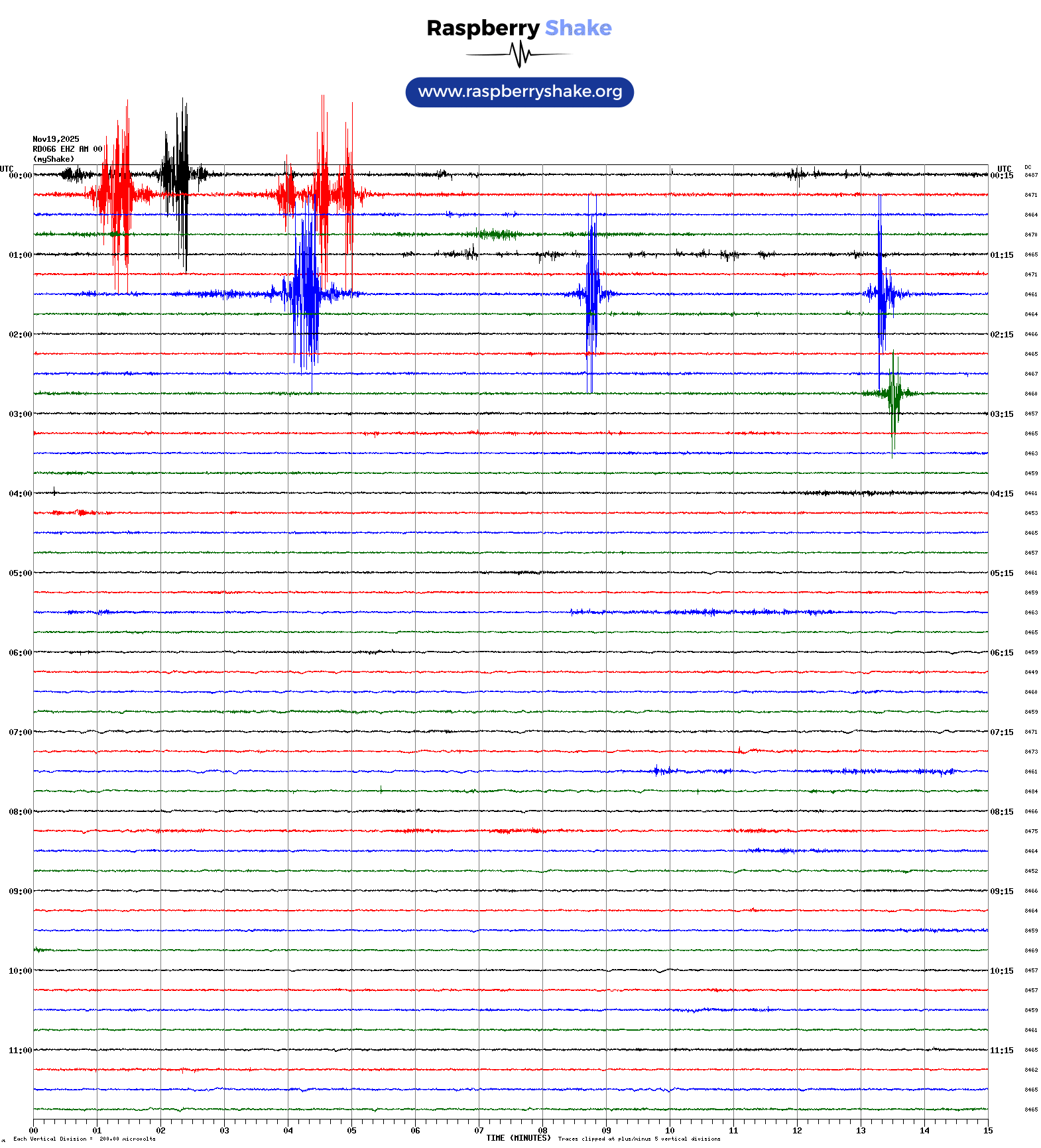Select the 06:15 time label on right

pos(1001,653)
